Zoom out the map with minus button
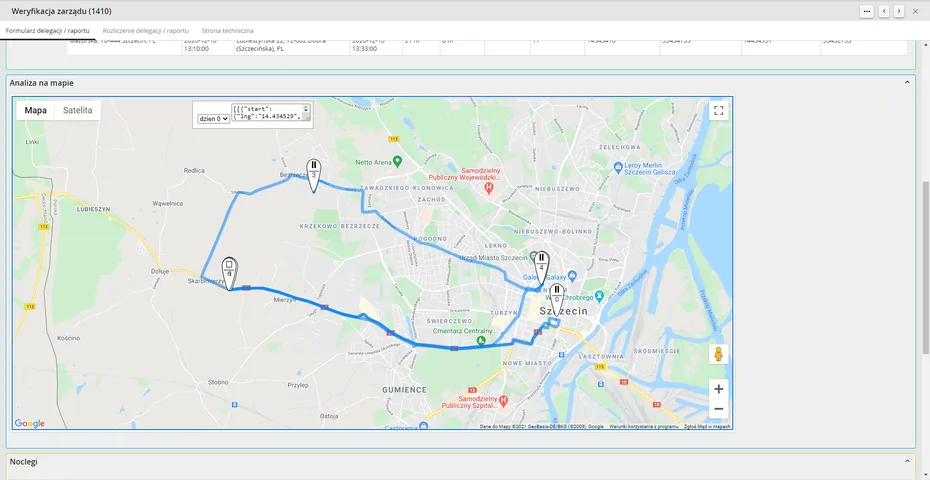This screenshot has height=480, width=930. [x=718, y=409]
